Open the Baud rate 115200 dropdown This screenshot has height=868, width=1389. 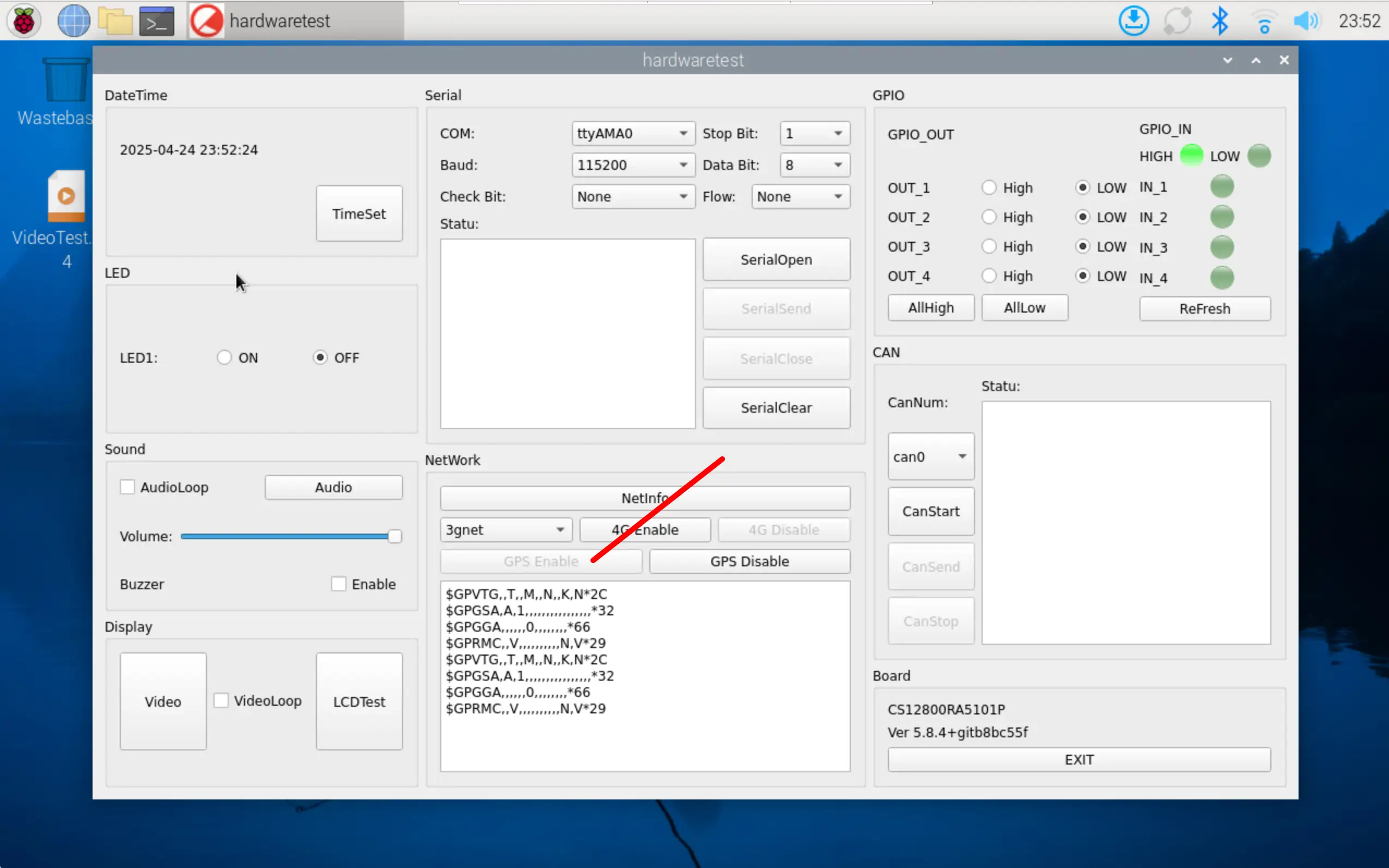point(633,165)
